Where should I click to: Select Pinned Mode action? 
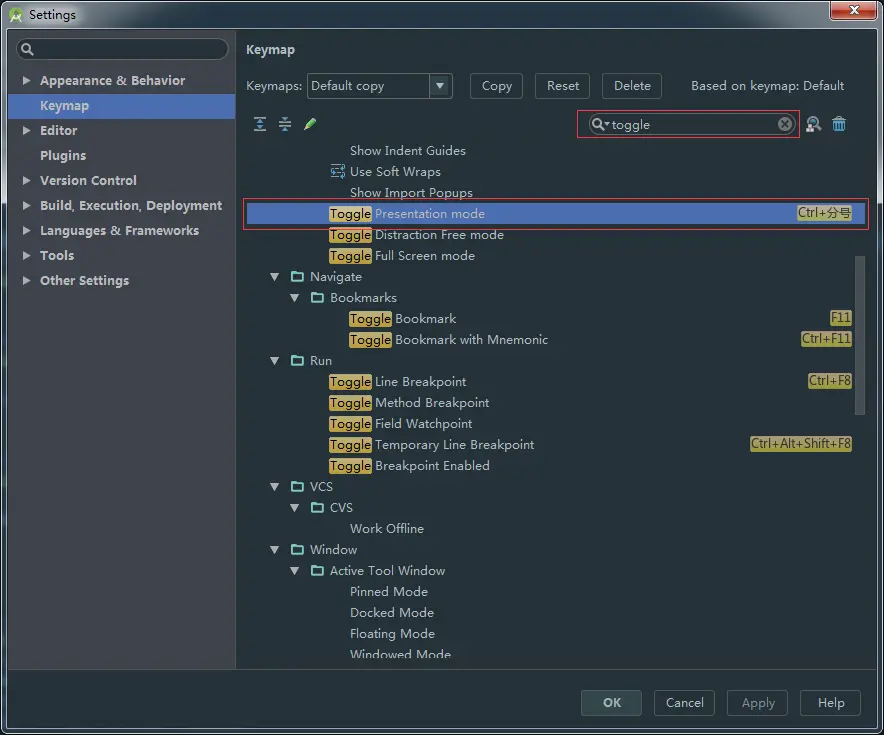click(388, 591)
